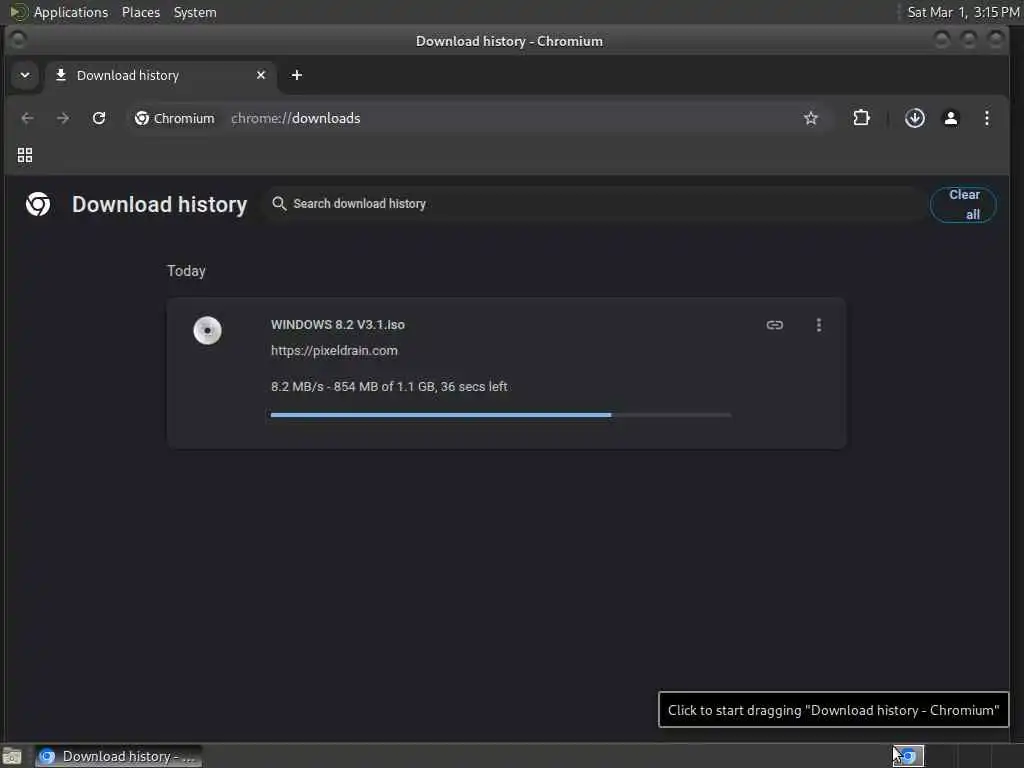Reload the downloads page
This screenshot has width=1024, height=768.
click(x=99, y=118)
